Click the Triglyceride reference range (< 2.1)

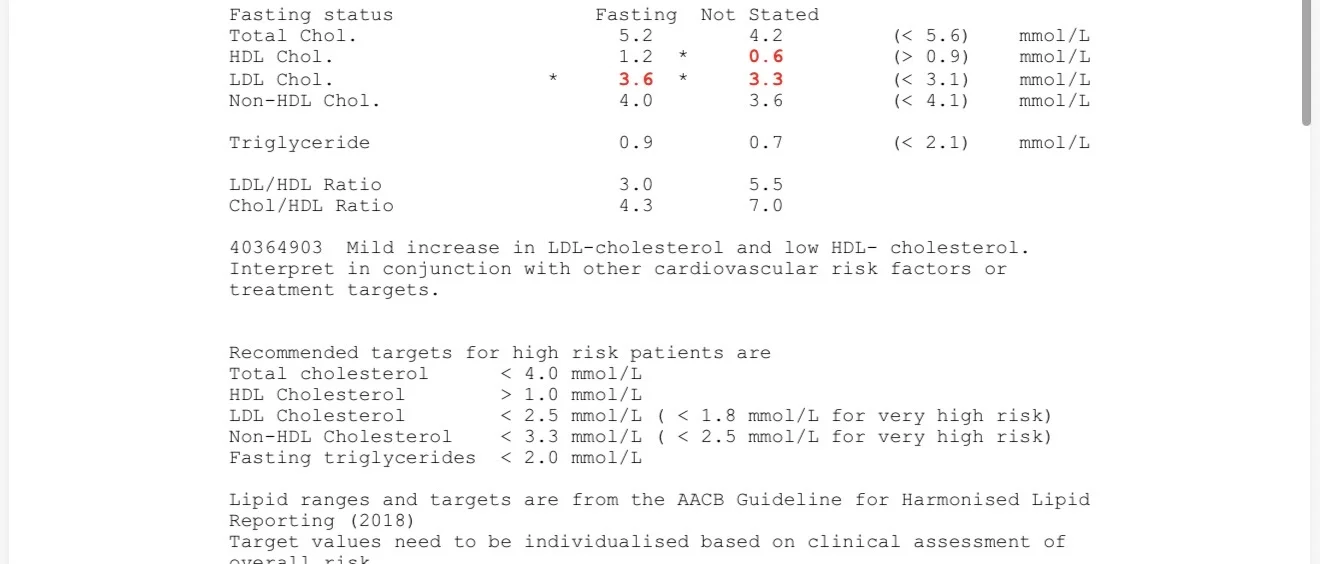click(931, 143)
